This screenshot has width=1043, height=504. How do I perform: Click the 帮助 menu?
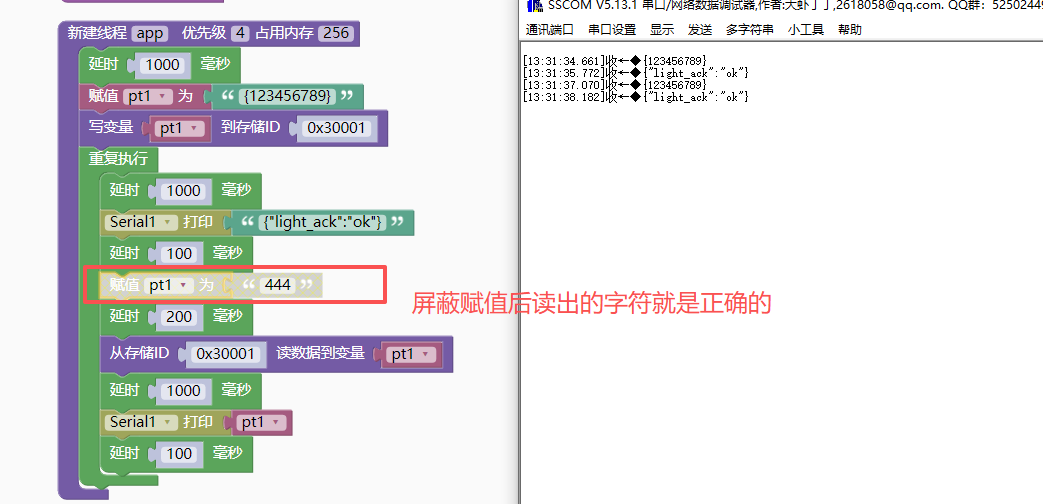click(849, 30)
